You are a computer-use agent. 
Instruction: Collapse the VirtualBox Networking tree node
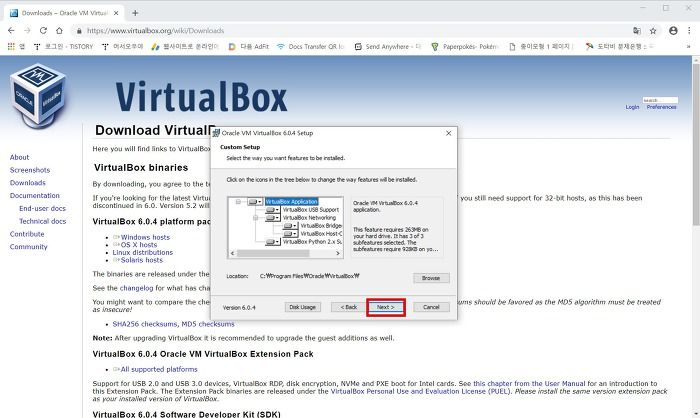(256, 218)
